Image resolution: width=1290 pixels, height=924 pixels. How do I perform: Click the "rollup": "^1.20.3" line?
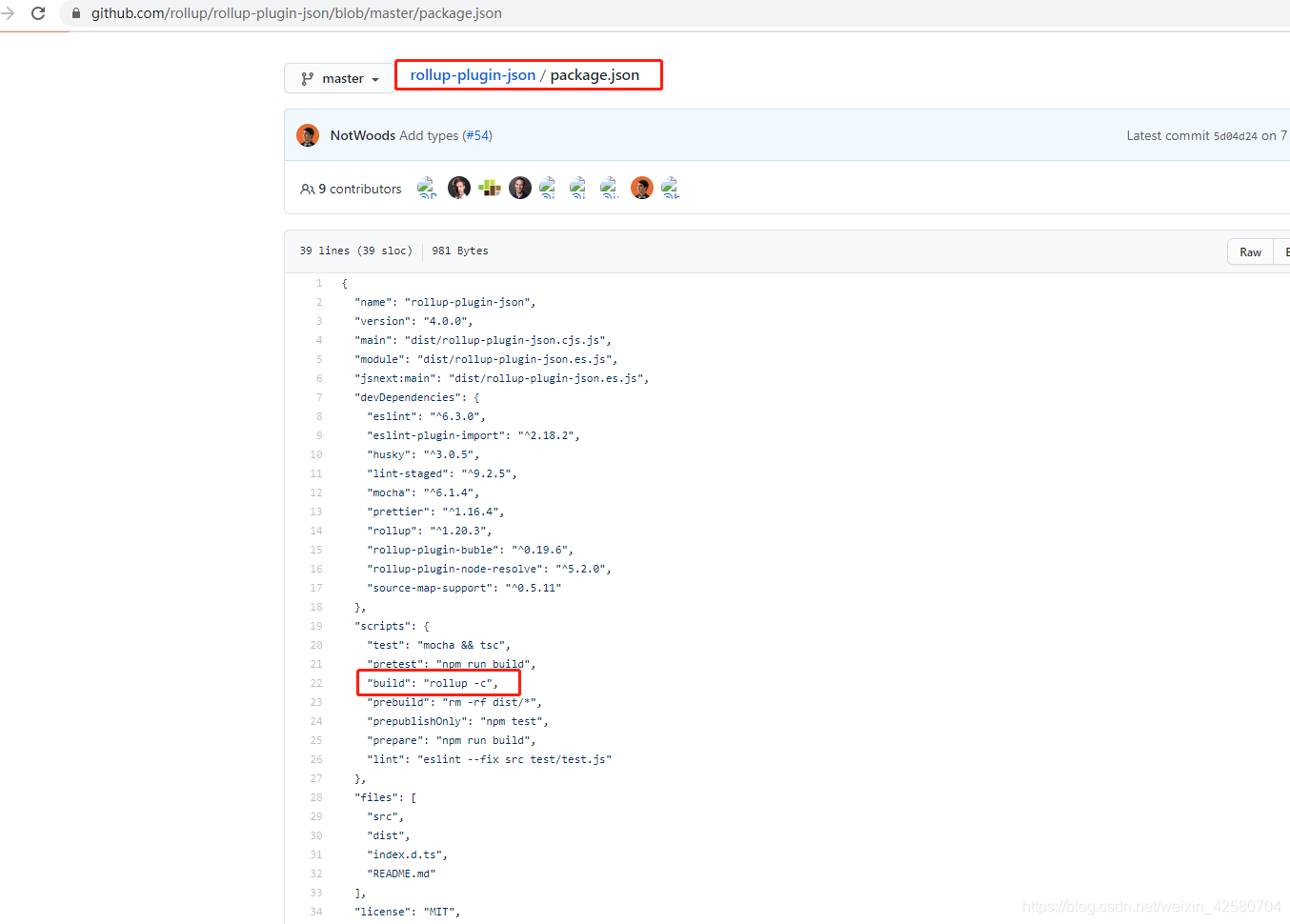point(430,531)
